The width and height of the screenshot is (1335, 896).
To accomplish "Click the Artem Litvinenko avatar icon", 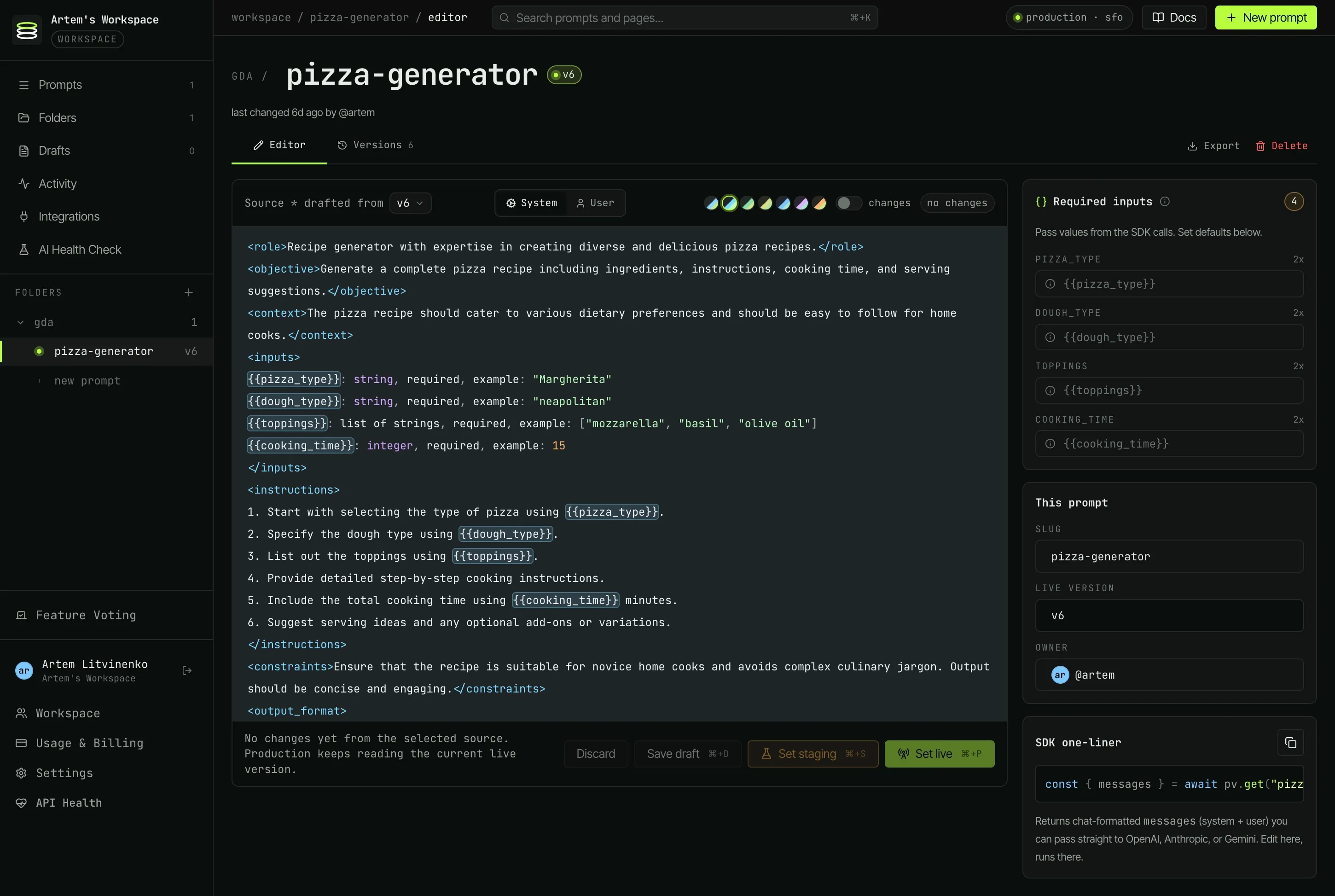I will tap(24, 671).
